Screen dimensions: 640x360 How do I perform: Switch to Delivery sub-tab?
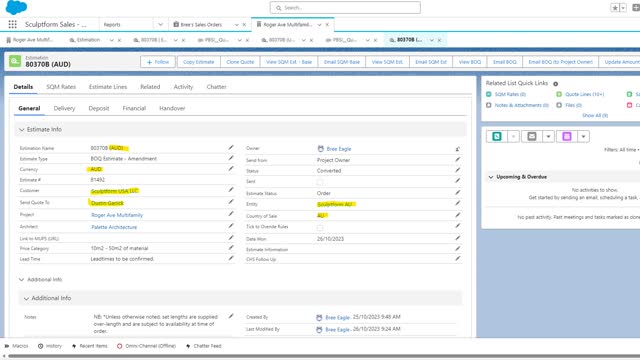coord(64,108)
